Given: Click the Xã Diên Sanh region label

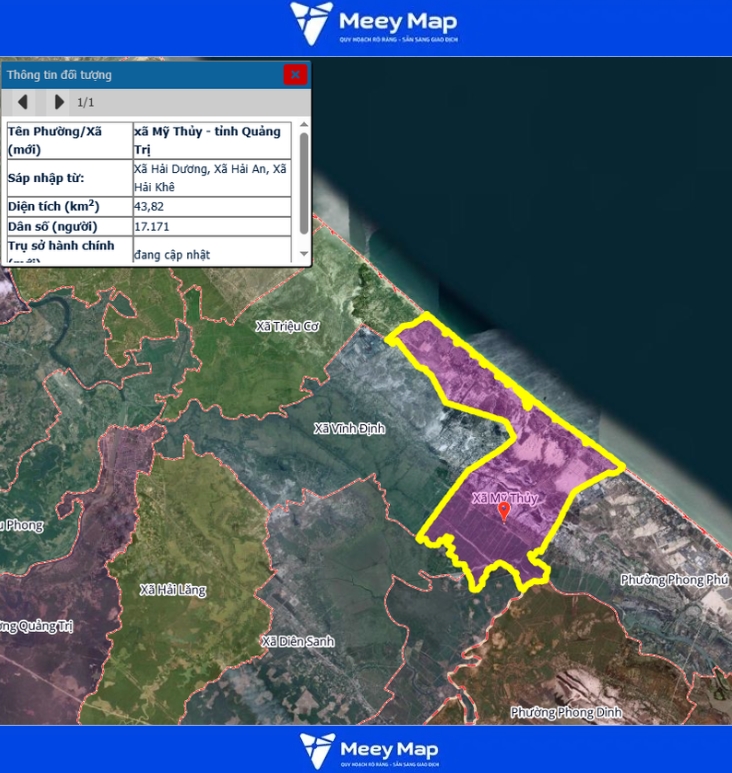Looking at the screenshot, I should pyautogui.click(x=297, y=641).
